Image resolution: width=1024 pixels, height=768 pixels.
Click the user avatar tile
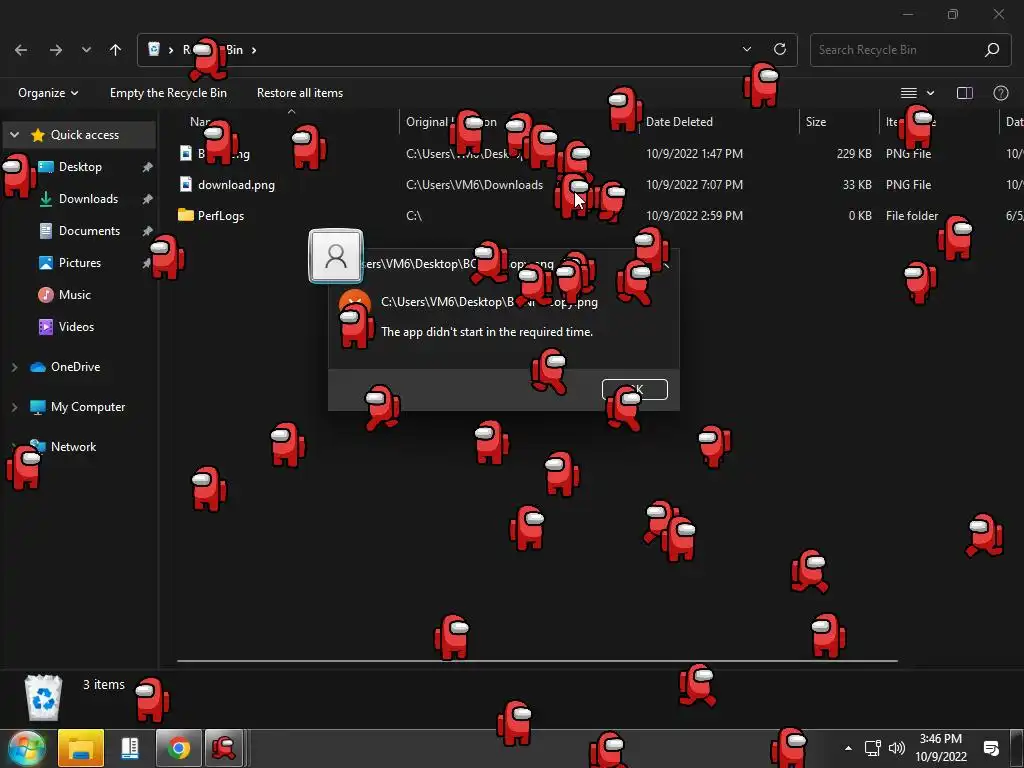point(336,256)
